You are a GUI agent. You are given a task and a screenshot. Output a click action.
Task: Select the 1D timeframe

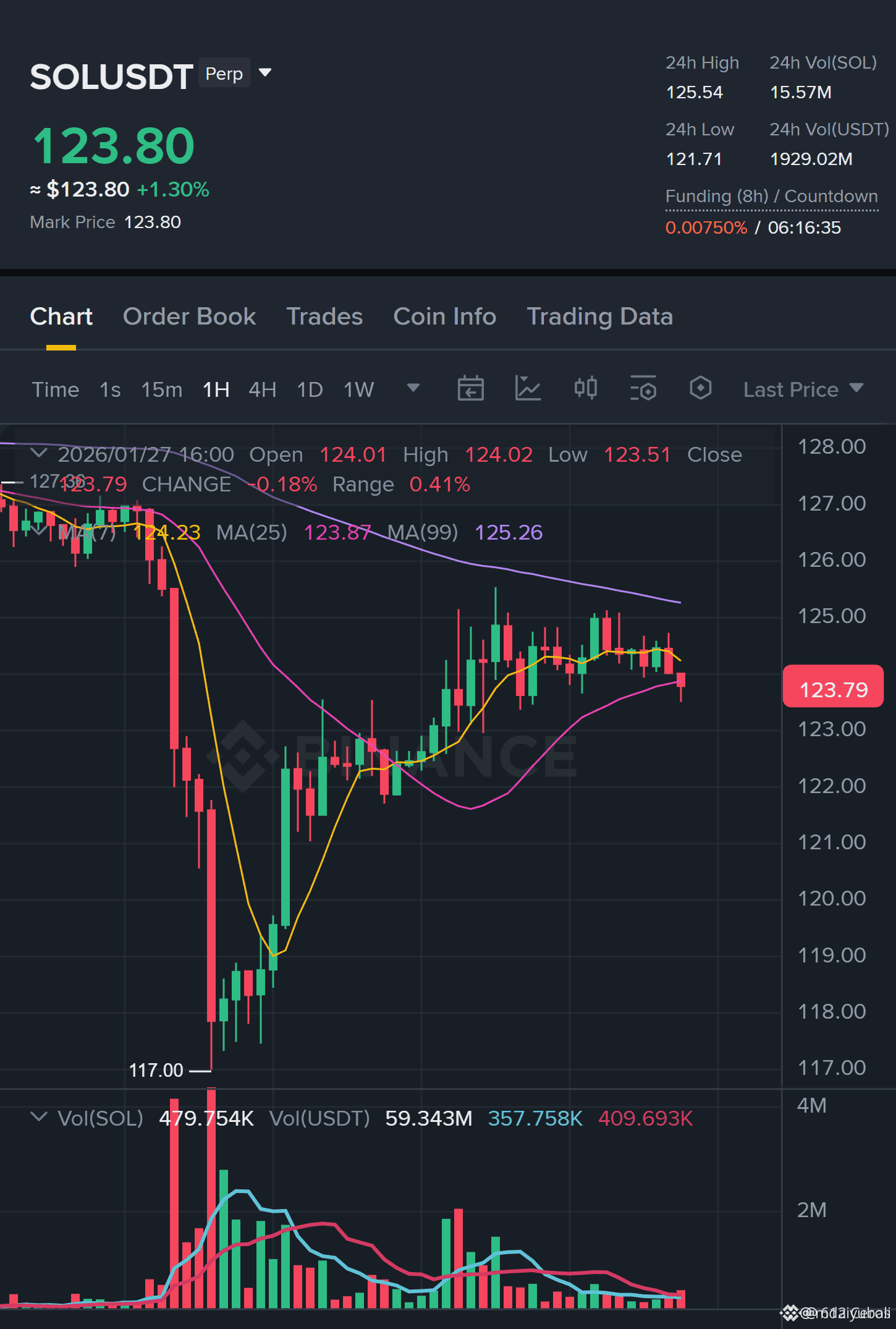coord(310,389)
